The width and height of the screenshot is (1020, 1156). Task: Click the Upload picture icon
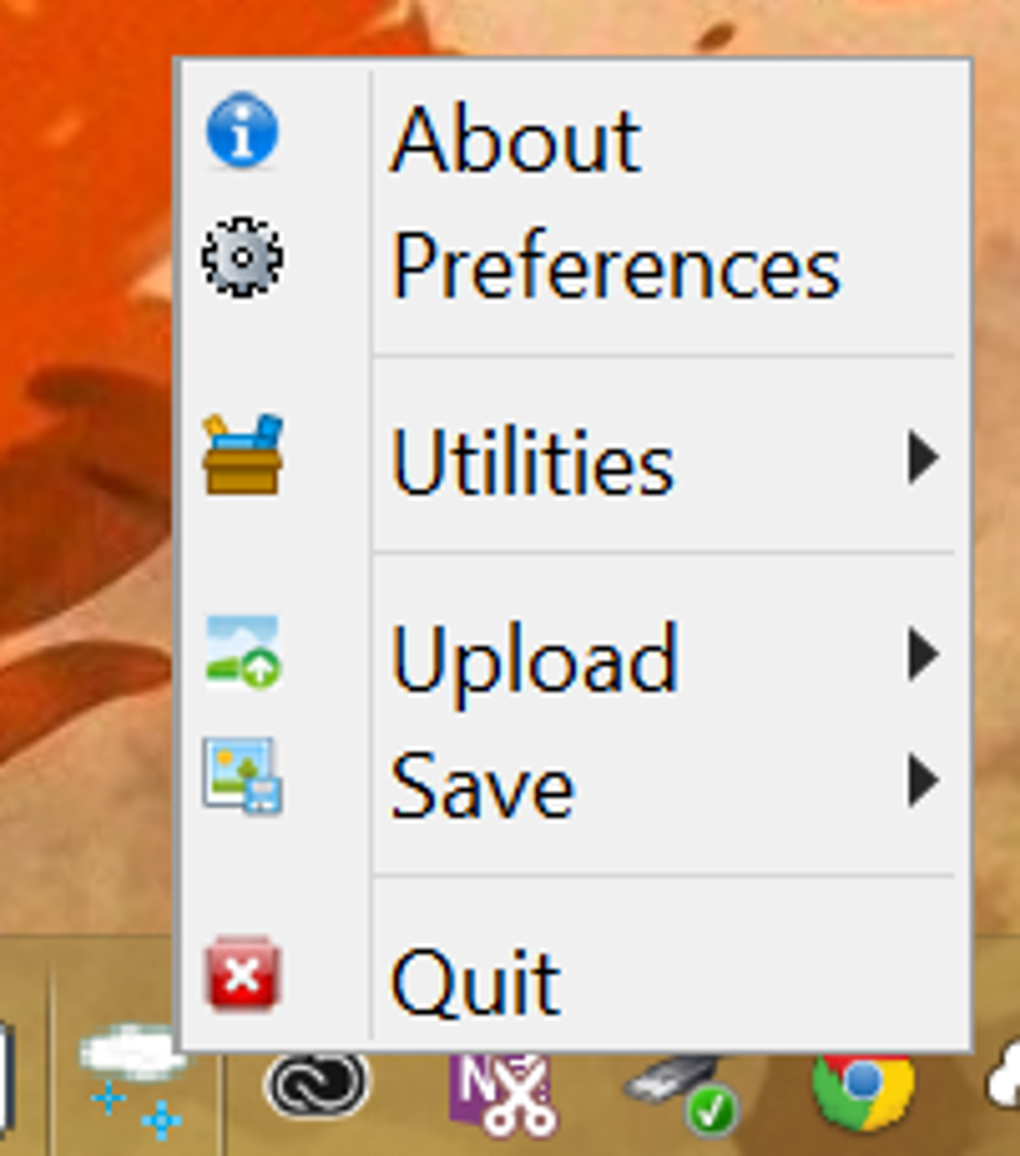point(242,652)
